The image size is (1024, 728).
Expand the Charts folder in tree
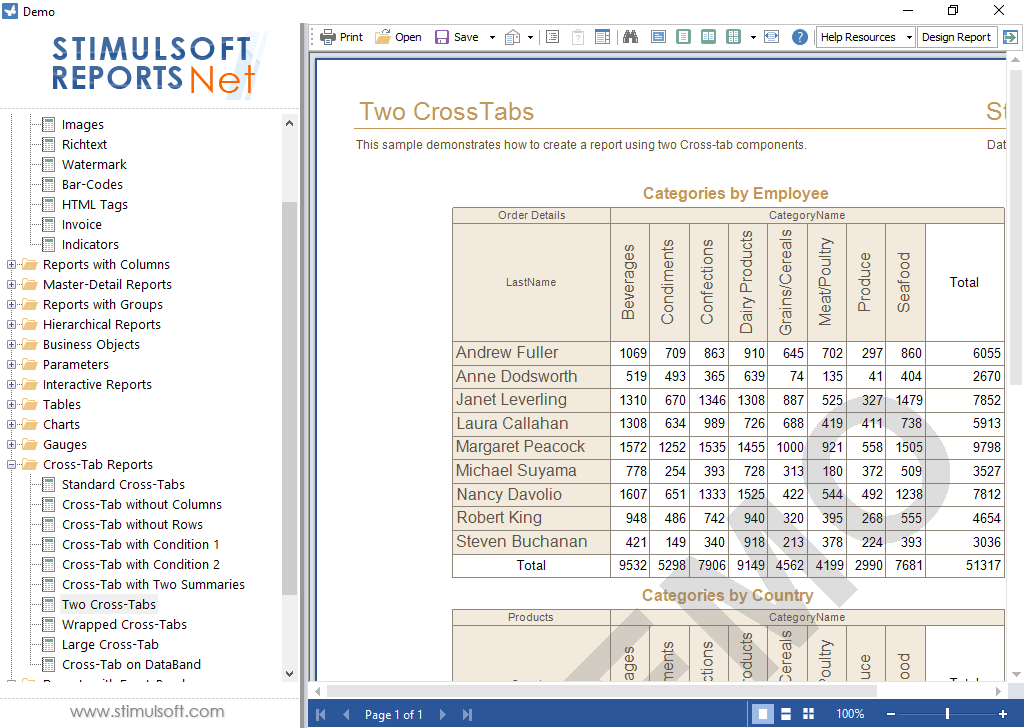(x=12, y=425)
